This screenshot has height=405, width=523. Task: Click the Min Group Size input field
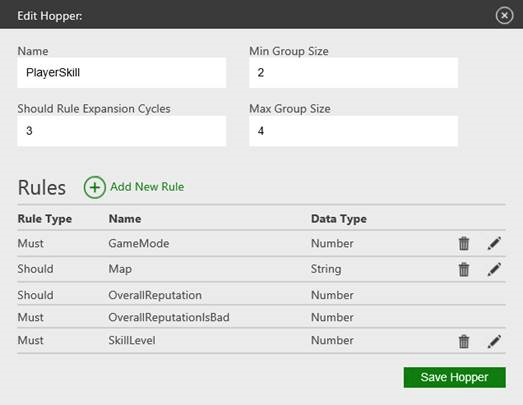point(354,73)
